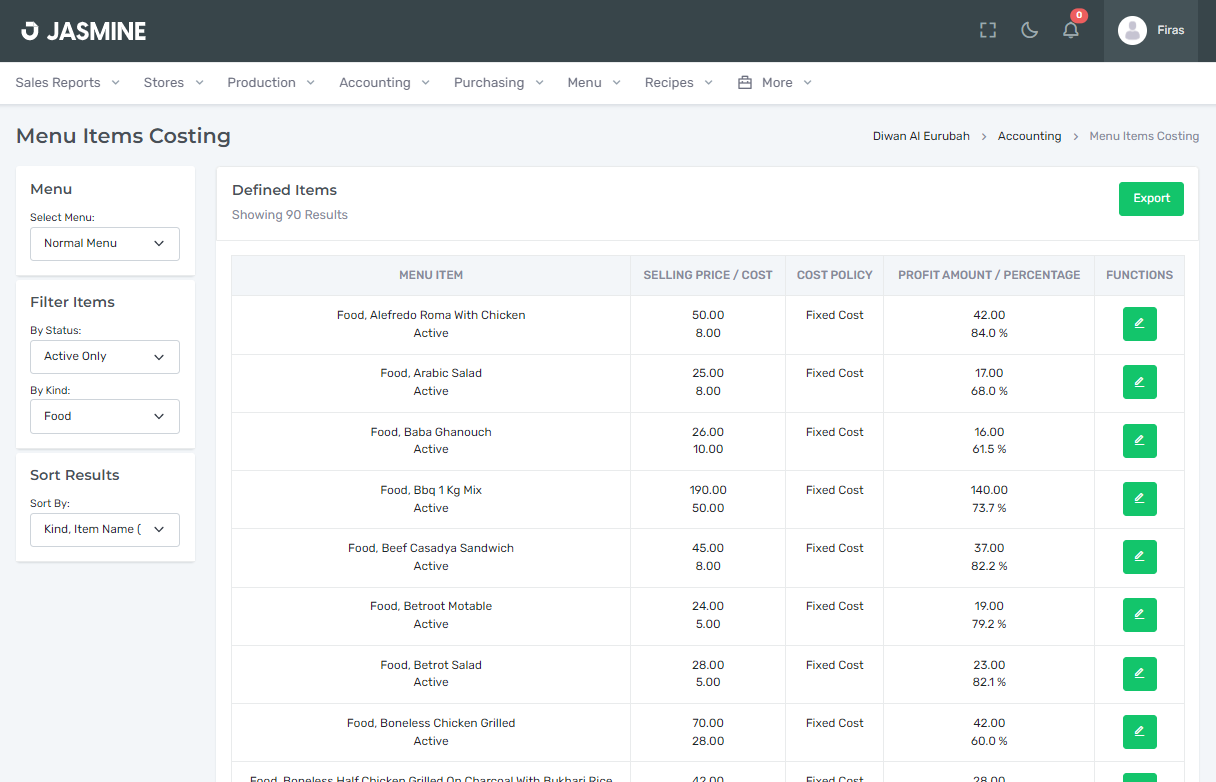This screenshot has height=782, width=1216.
Task: Go to Accounting breadcrumb link
Action: pos(1029,136)
